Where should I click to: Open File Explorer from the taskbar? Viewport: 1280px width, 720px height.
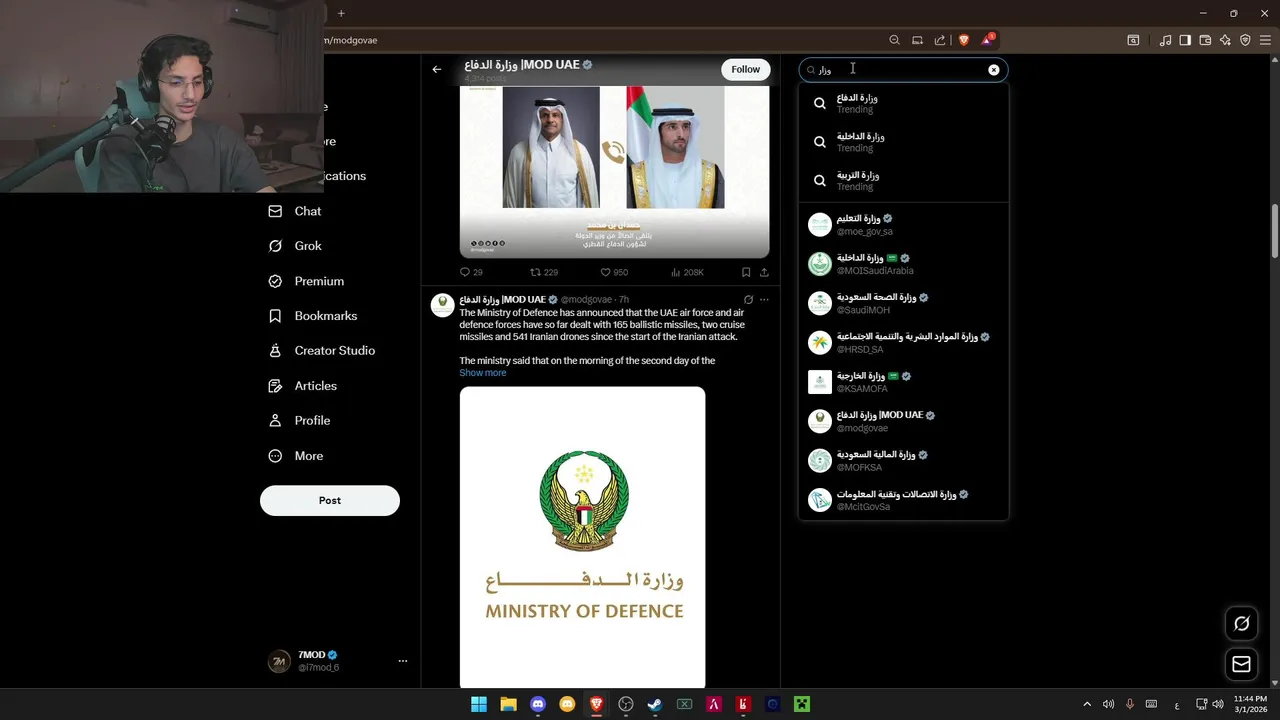tap(508, 704)
